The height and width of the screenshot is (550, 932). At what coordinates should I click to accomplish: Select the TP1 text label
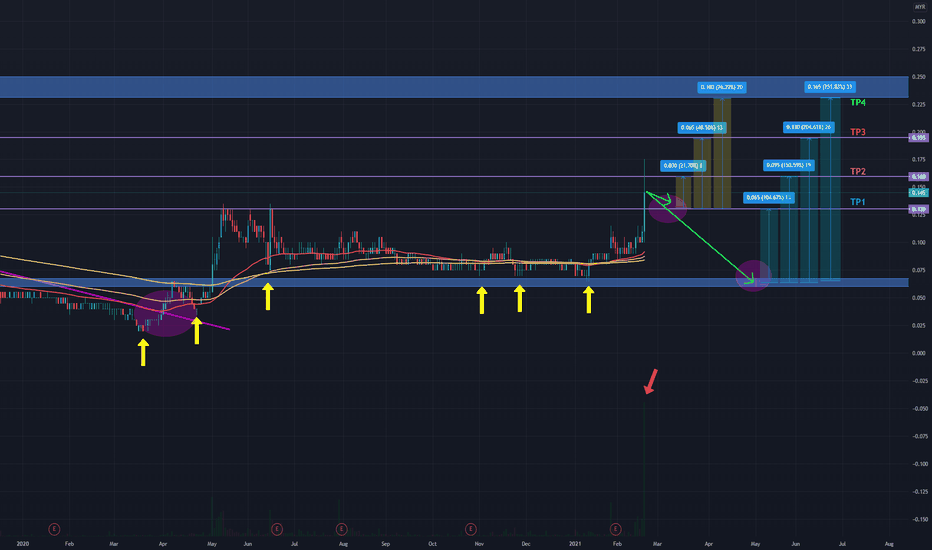tap(858, 202)
